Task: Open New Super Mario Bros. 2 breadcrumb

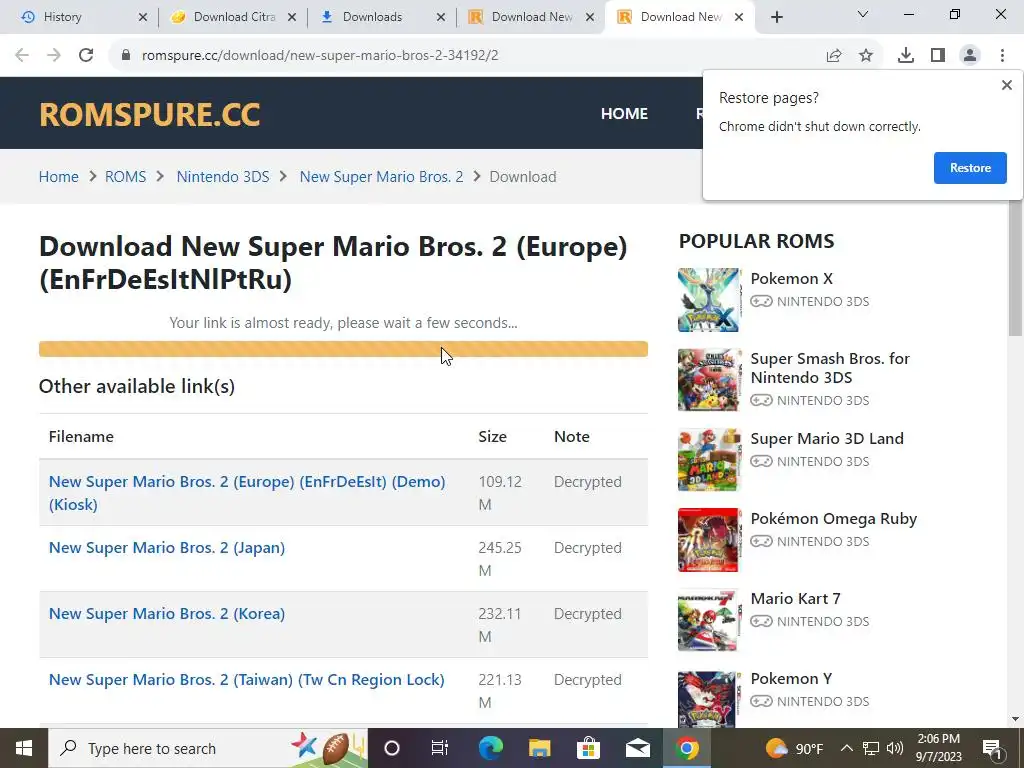Action: pyautogui.click(x=381, y=177)
